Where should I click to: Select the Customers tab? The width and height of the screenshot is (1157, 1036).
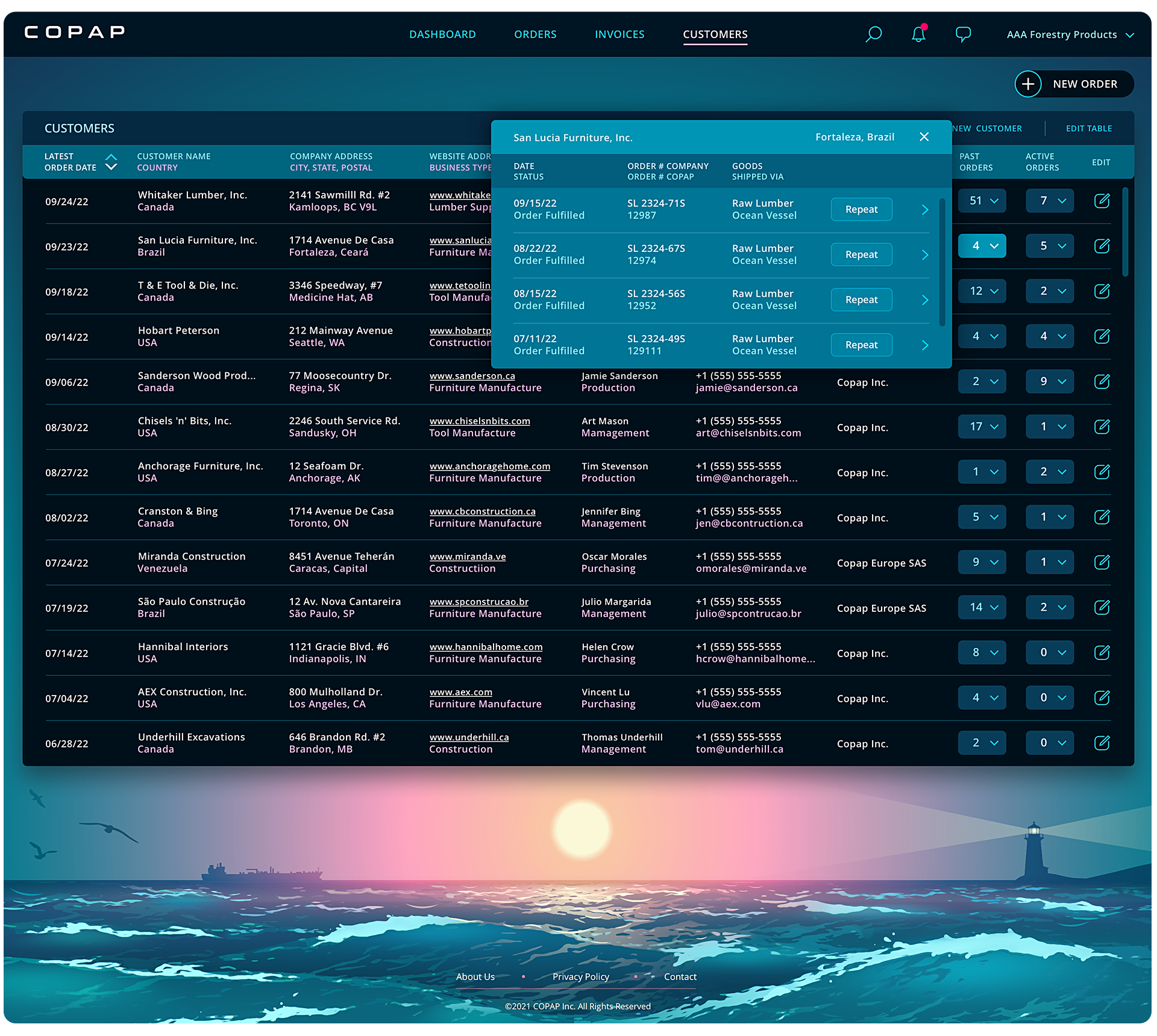[x=715, y=34]
